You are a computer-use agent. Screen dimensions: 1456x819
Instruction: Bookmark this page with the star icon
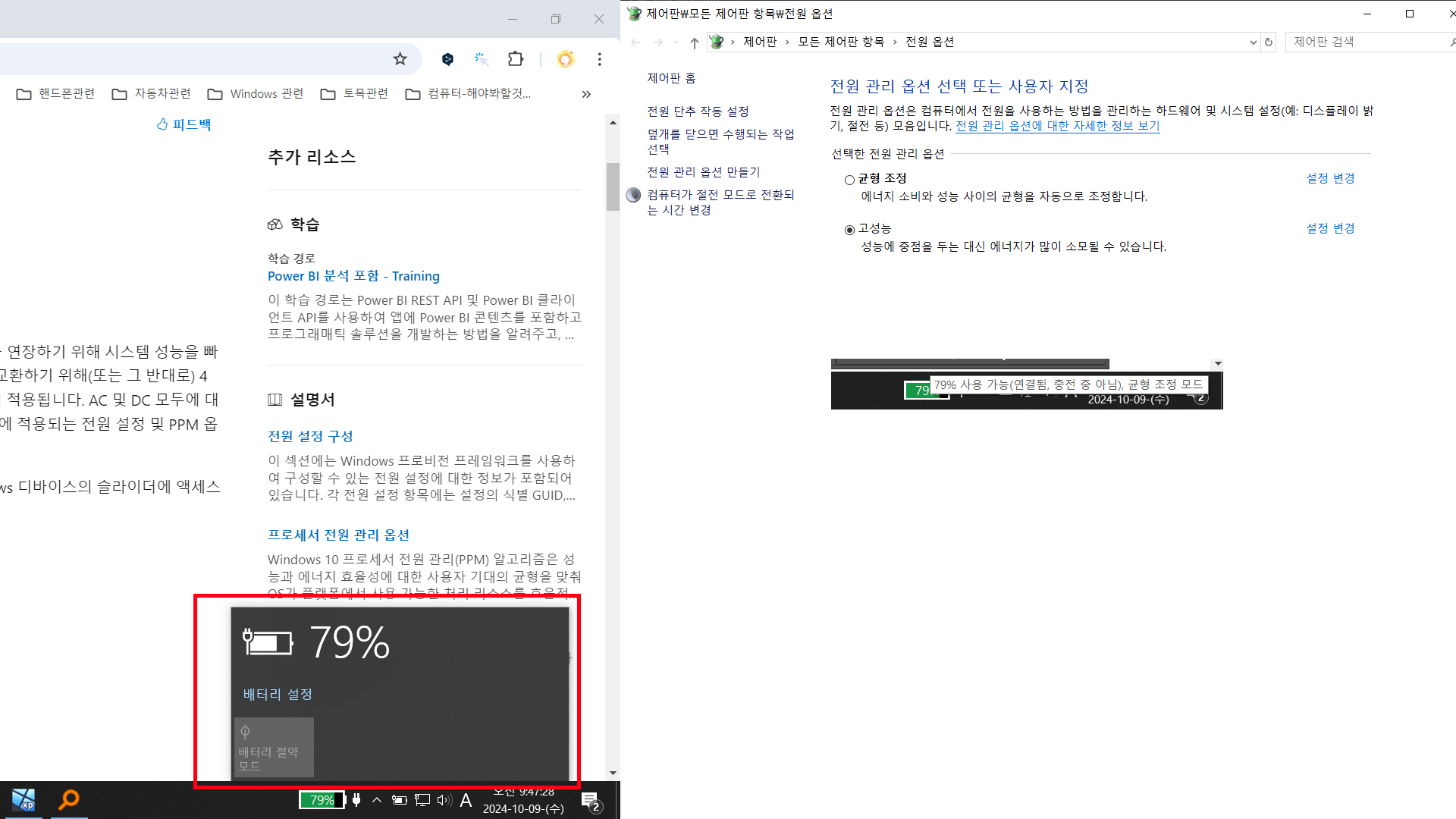tap(400, 59)
